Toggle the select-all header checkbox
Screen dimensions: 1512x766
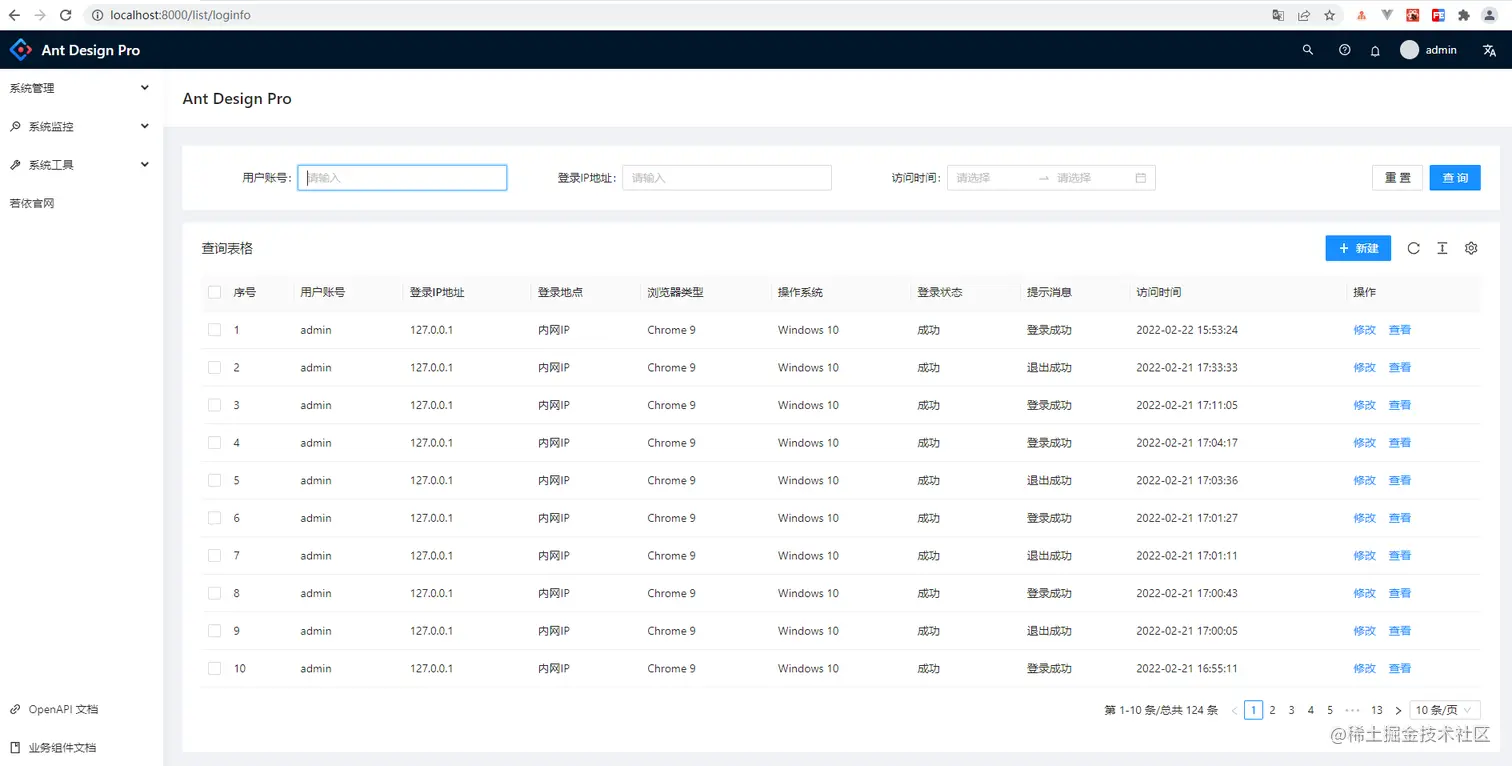point(214,292)
